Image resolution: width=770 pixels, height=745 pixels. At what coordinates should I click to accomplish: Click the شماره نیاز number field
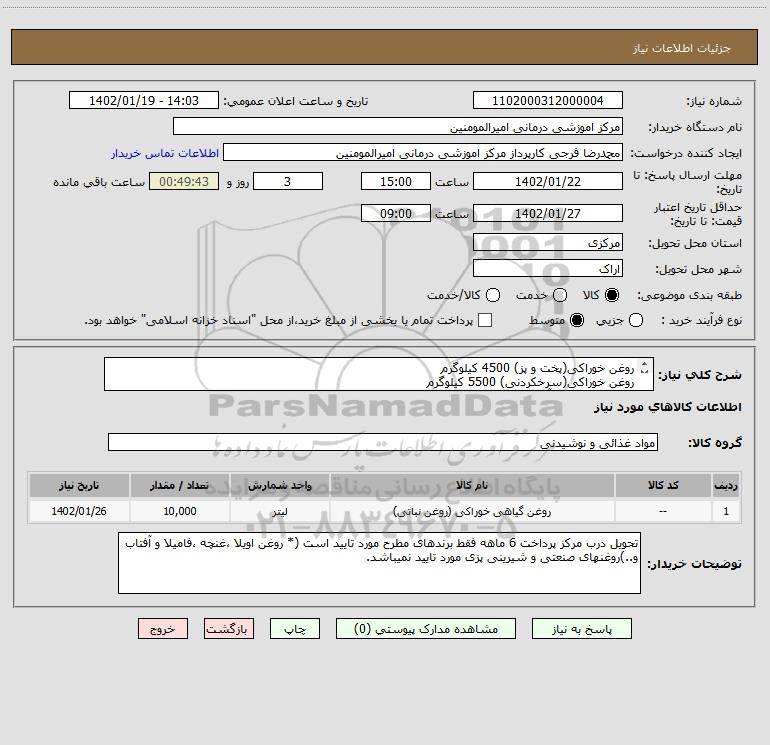(548, 100)
